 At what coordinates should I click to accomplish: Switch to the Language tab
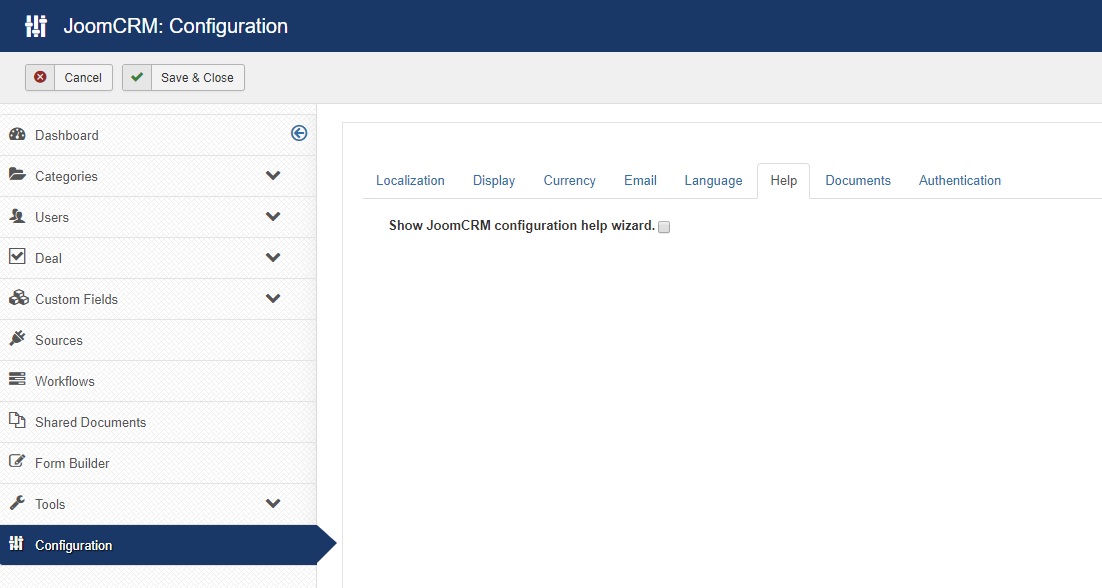713,181
